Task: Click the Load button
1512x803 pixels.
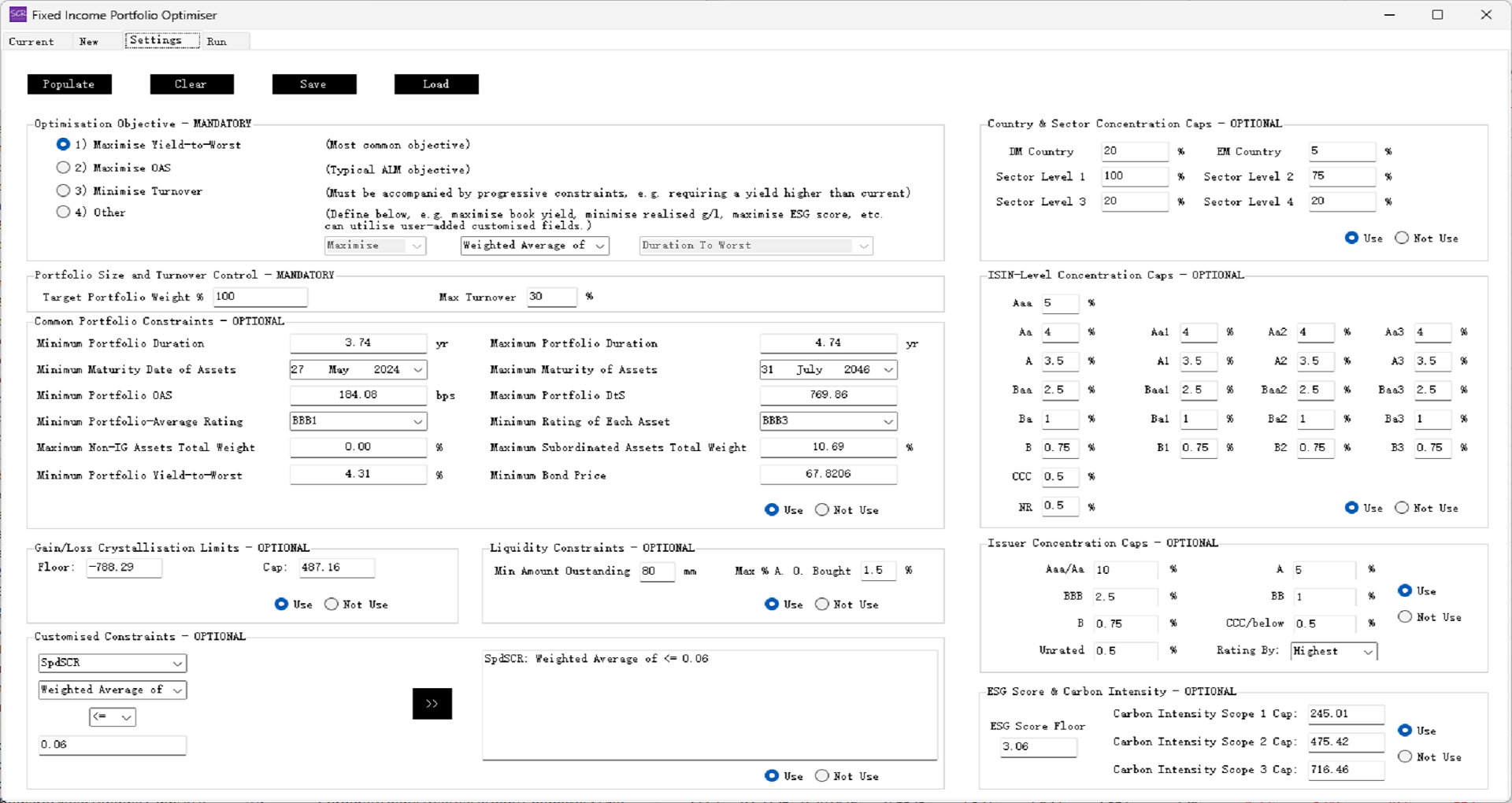Action: [x=435, y=84]
